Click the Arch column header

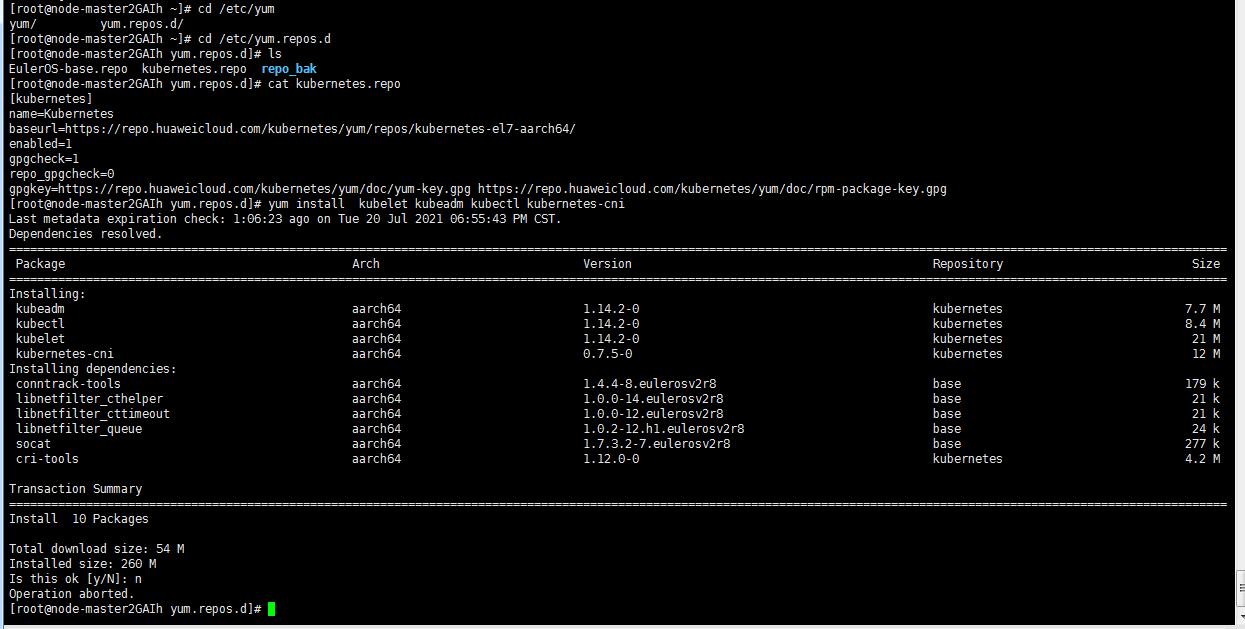(x=366, y=264)
